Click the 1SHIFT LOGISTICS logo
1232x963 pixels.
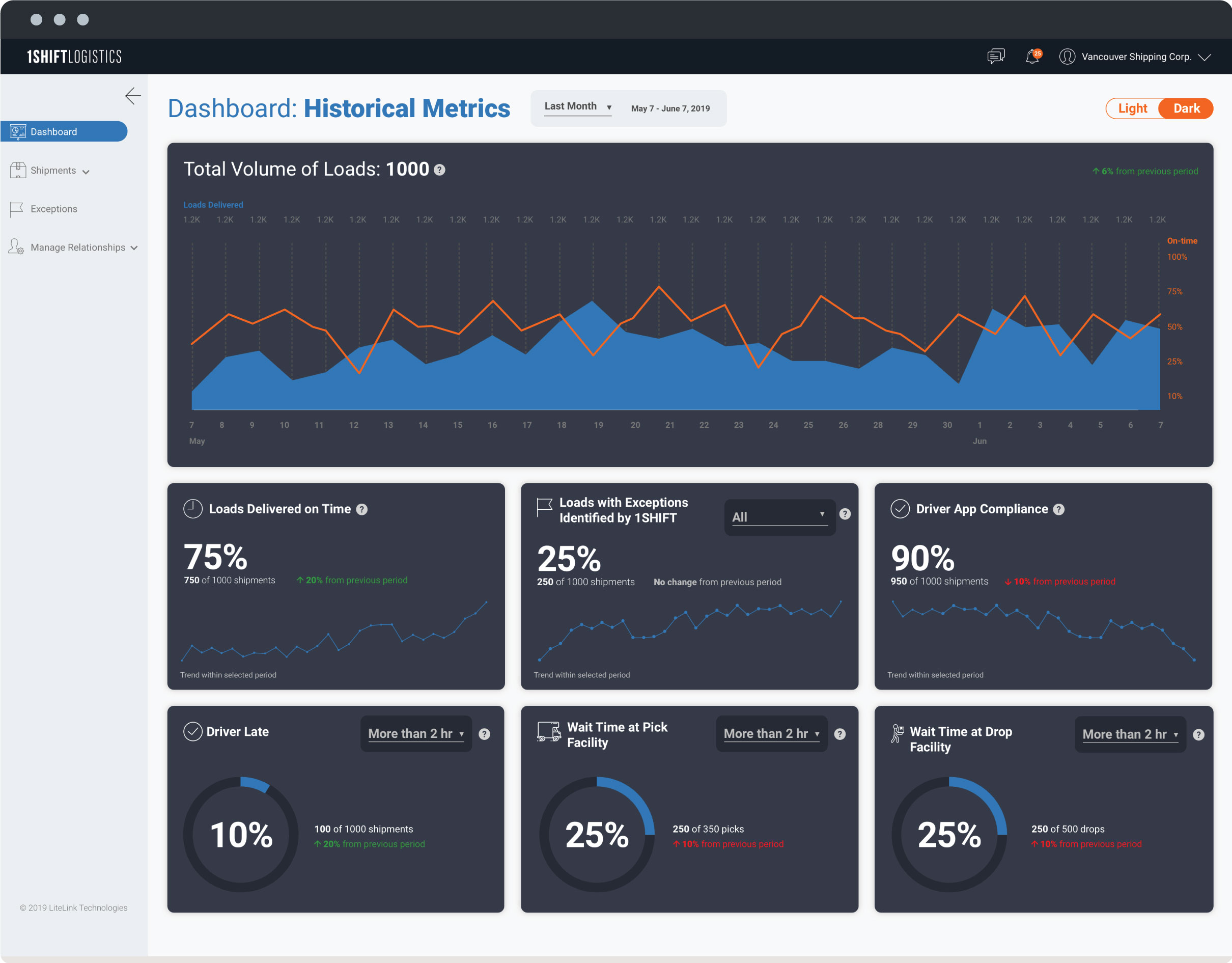pos(74,57)
